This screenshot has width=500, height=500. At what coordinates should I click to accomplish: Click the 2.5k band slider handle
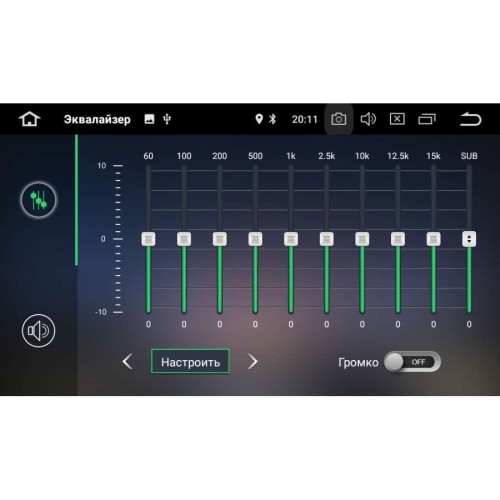[x=327, y=239]
